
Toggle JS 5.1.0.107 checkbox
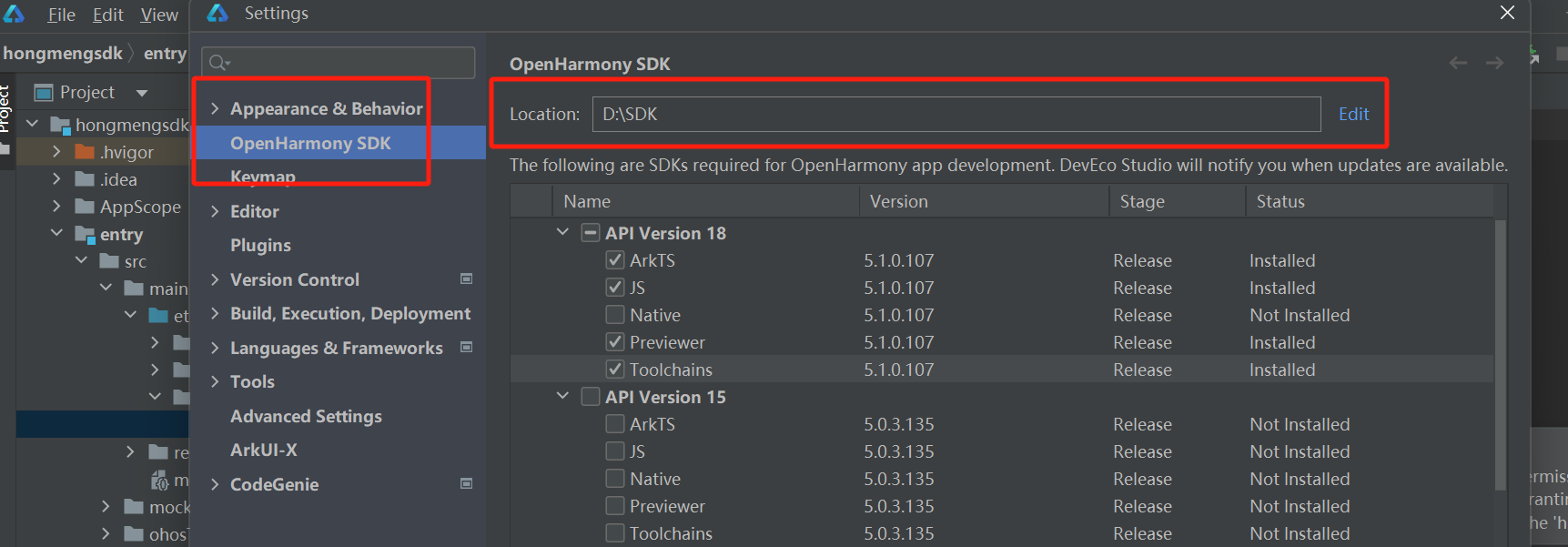615,288
